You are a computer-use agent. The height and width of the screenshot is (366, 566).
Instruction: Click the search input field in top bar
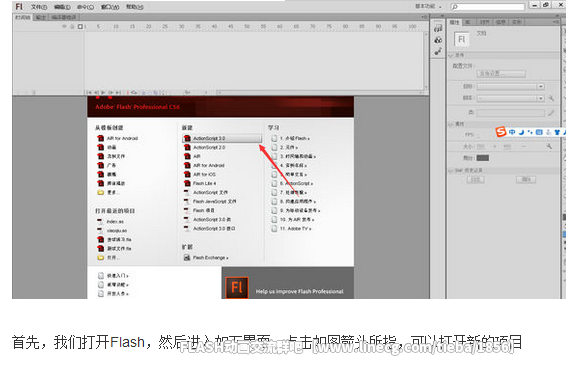[x=488, y=6]
